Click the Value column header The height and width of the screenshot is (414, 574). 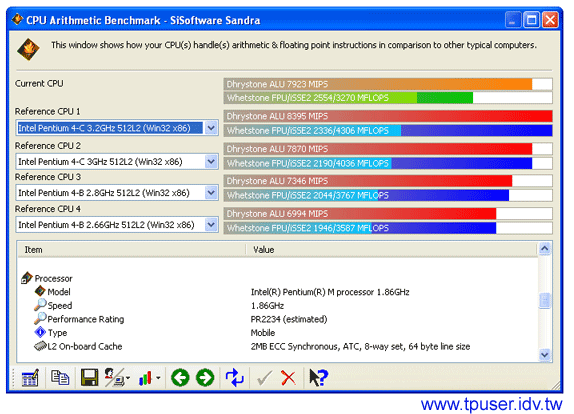[392, 250]
